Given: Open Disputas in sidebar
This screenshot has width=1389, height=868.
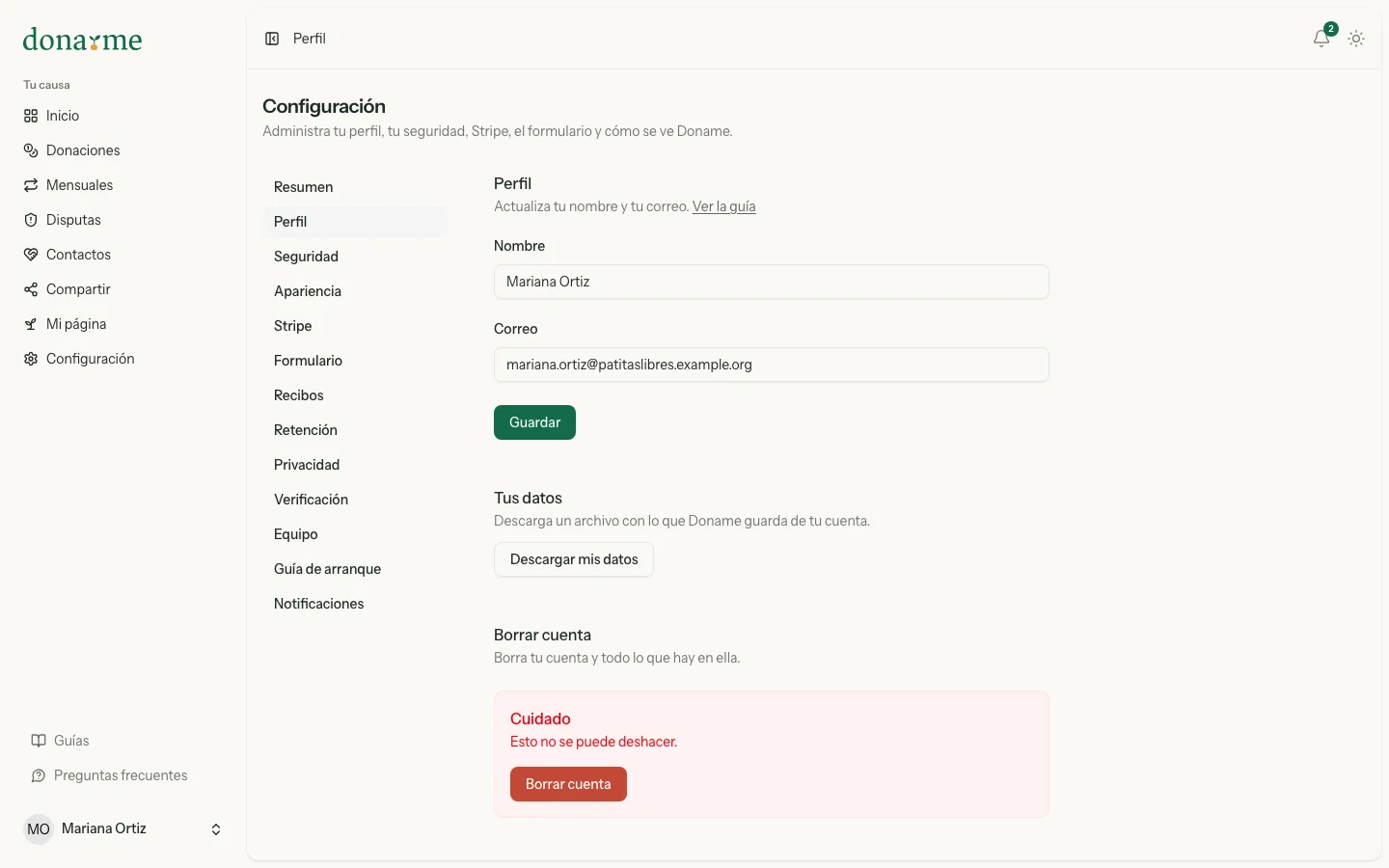Looking at the screenshot, I should tap(123, 220).
